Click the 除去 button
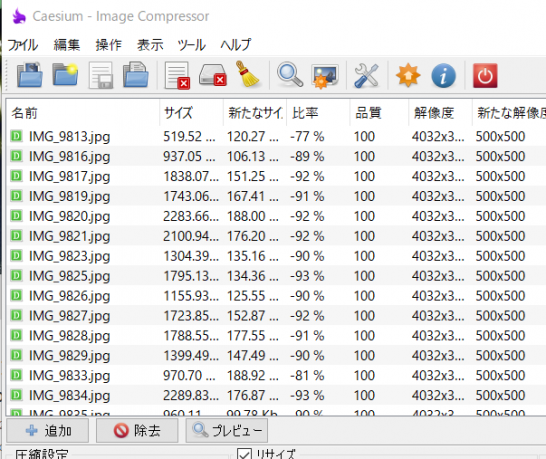This screenshot has height=459, width=546. coord(137,431)
